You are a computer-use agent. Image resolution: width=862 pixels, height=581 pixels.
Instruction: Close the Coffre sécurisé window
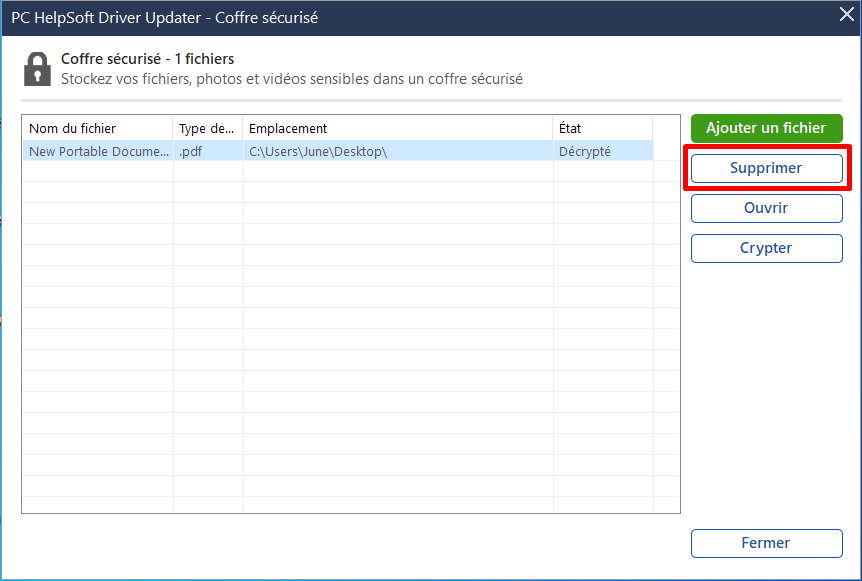click(847, 15)
